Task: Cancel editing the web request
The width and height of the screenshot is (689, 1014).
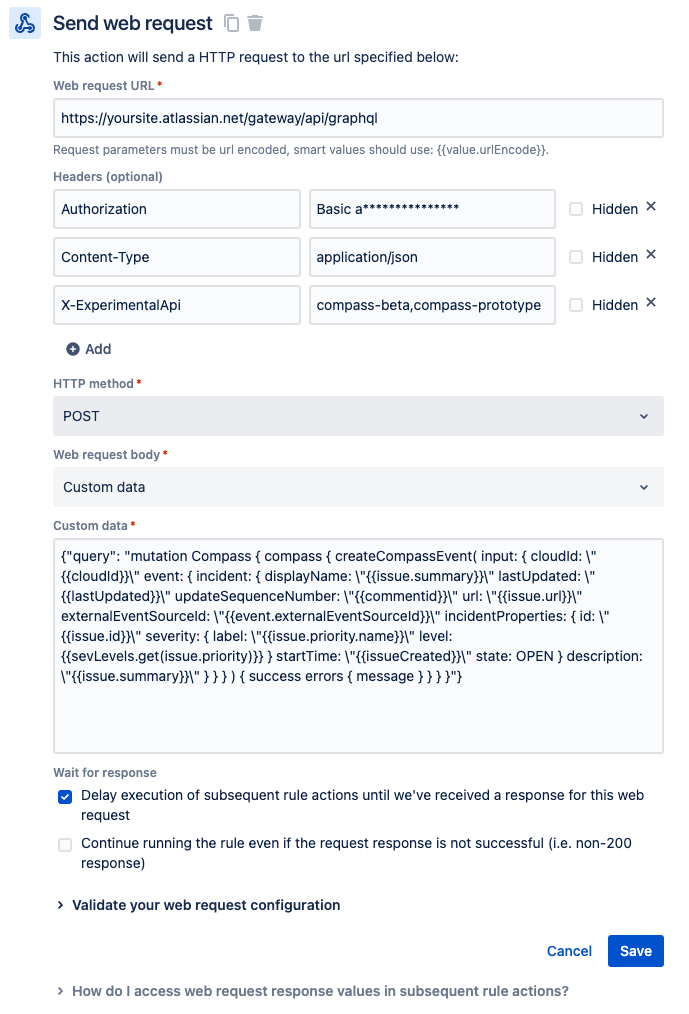Action: 569,951
